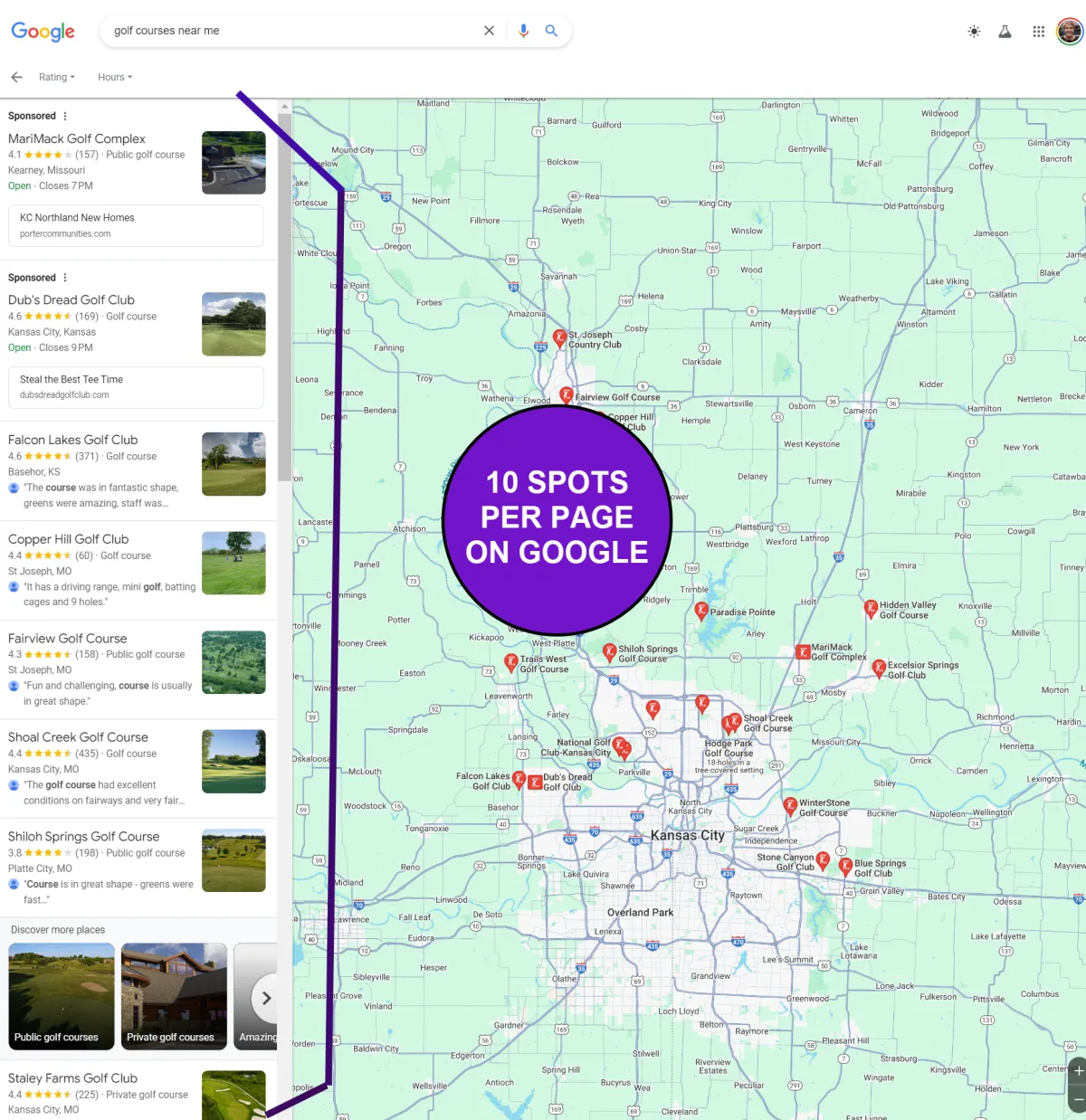Click St. Joseph Country Club map pin
Viewport: 1086px width, 1120px height.
point(559,338)
